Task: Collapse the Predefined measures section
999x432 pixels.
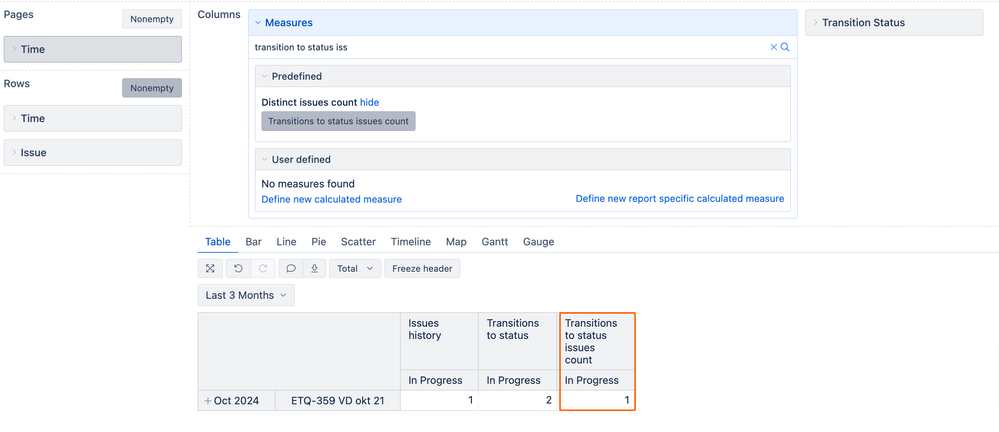Action: pos(522,76)
